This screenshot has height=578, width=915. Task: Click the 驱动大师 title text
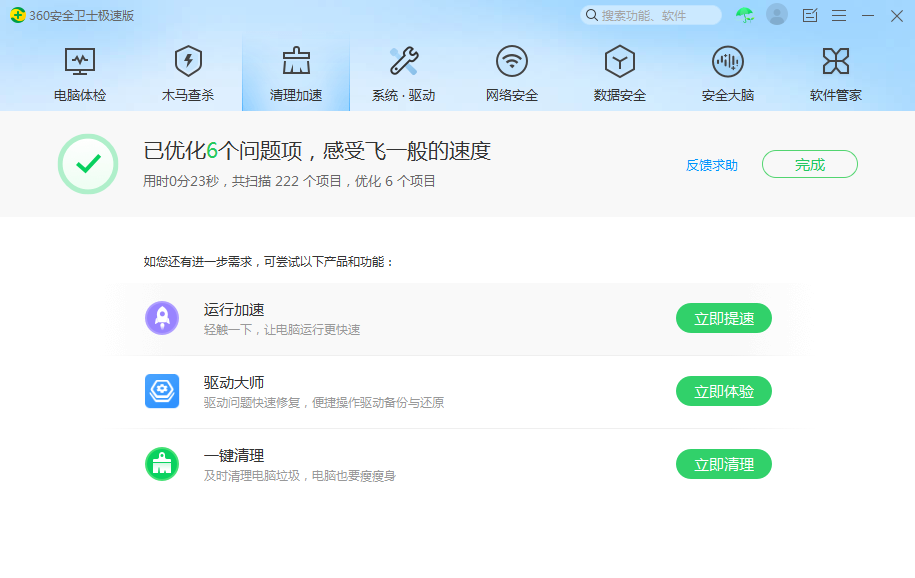pyautogui.click(x=234, y=382)
